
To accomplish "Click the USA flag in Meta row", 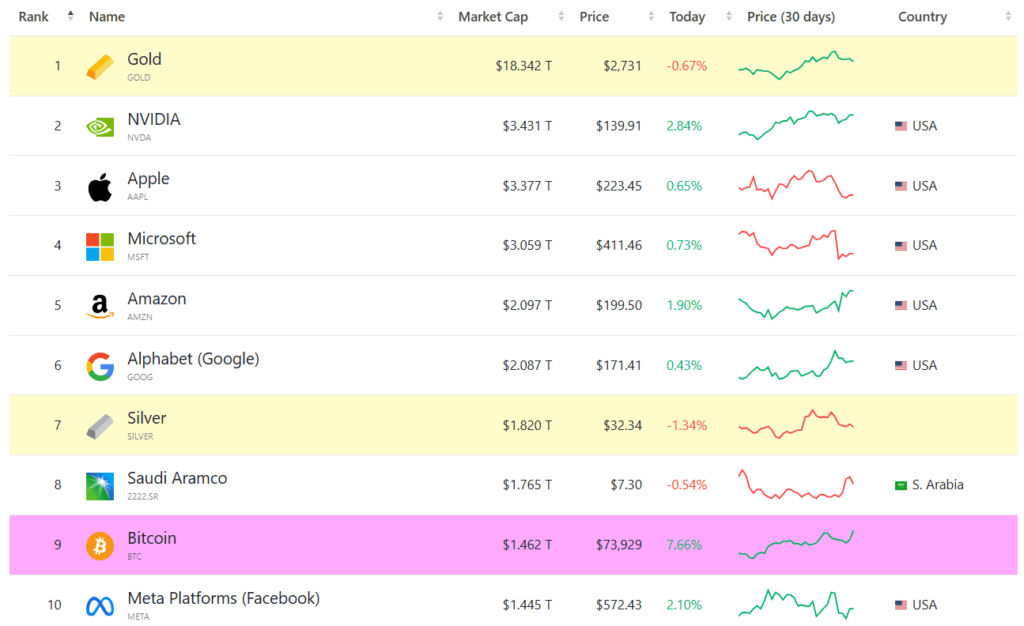I will click(901, 605).
